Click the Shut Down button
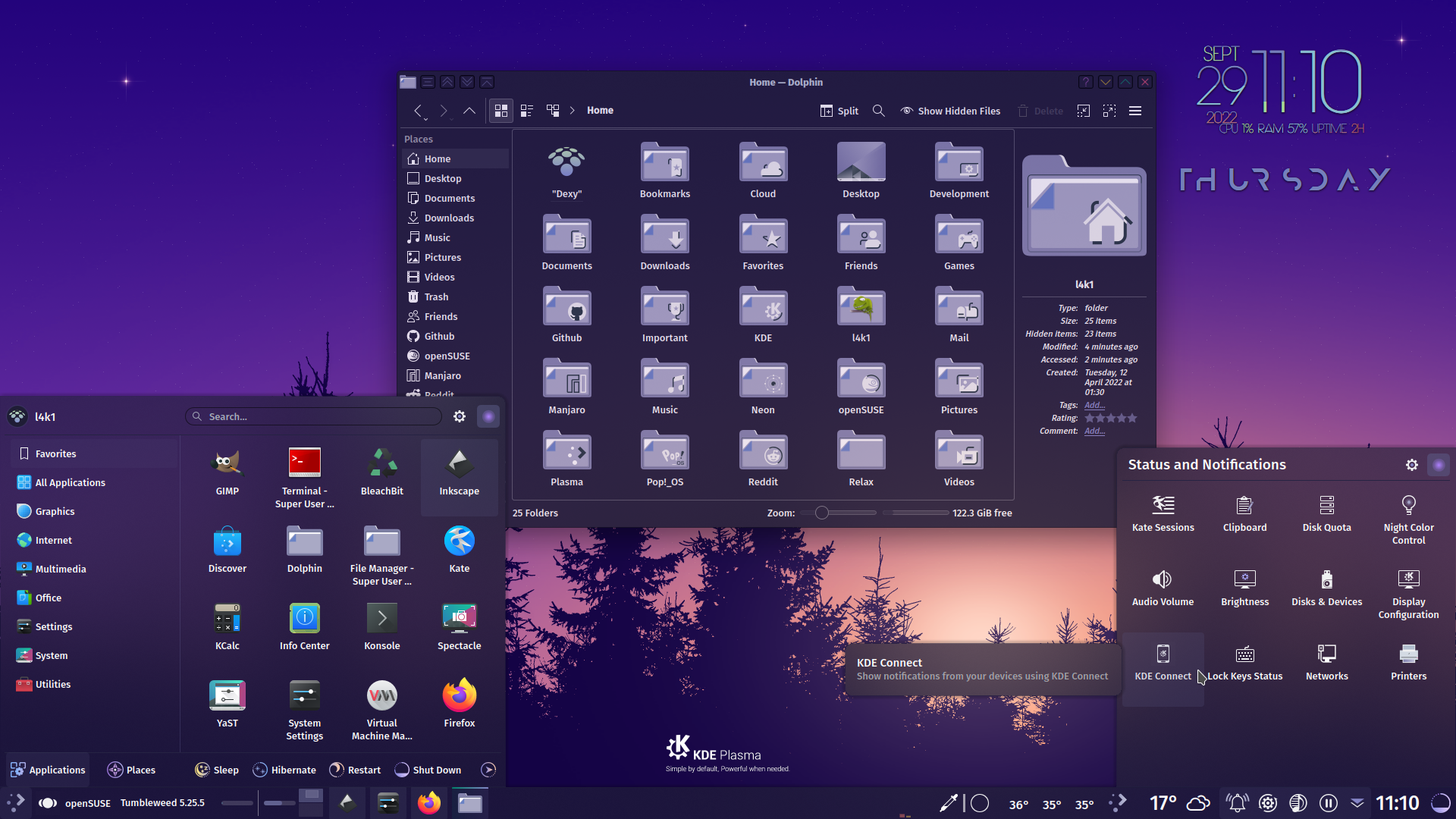The image size is (1456, 819). pyautogui.click(x=428, y=770)
